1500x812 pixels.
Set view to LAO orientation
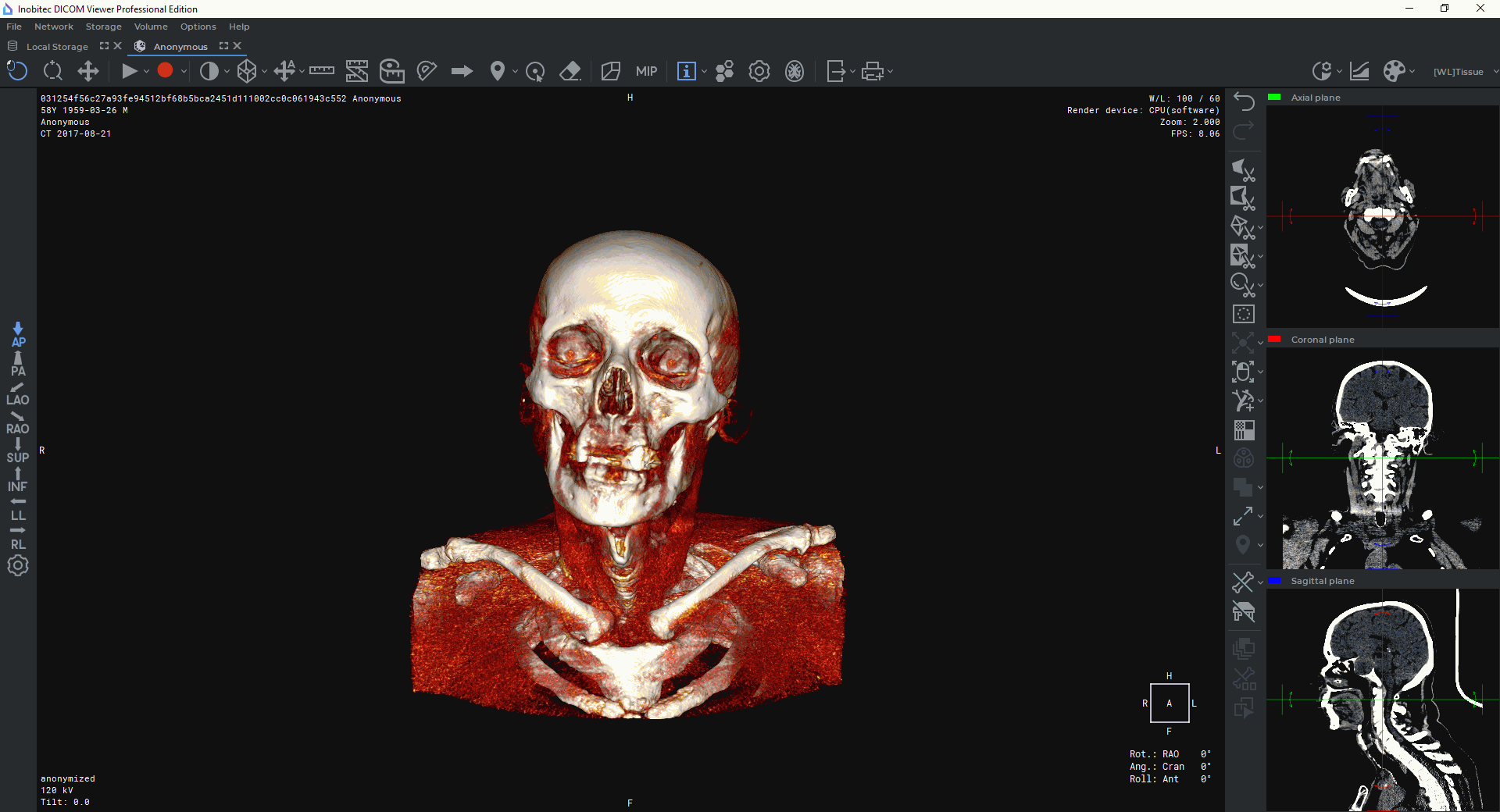pyautogui.click(x=18, y=394)
